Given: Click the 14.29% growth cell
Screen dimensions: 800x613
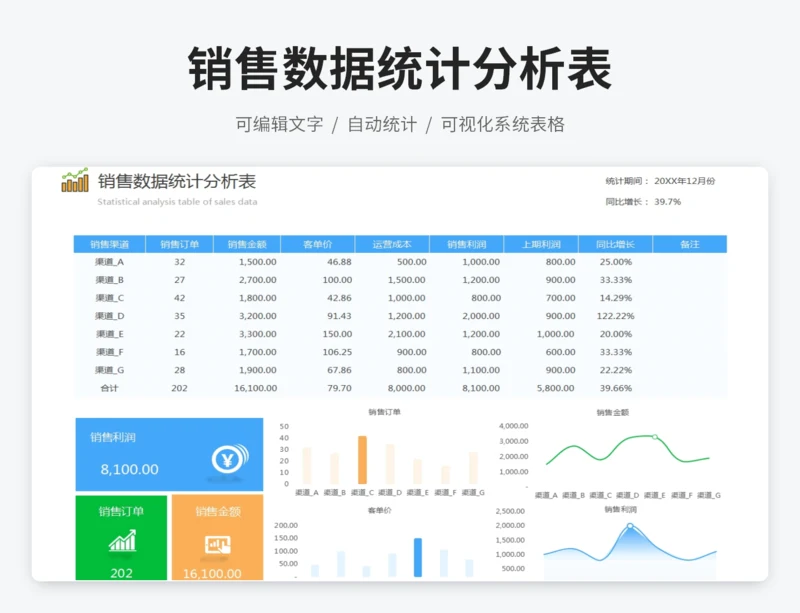Looking at the screenshot, I should (616, 298).
